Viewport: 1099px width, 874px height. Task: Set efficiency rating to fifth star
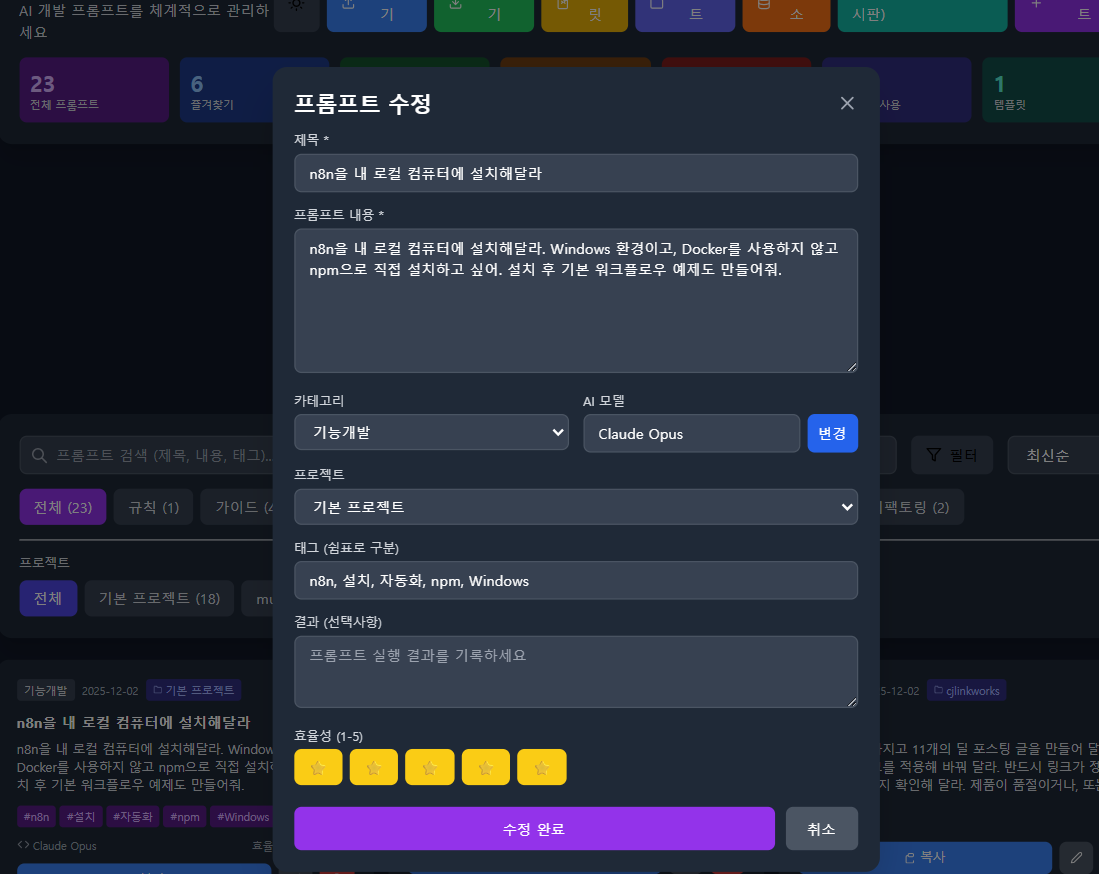[542, 768]
